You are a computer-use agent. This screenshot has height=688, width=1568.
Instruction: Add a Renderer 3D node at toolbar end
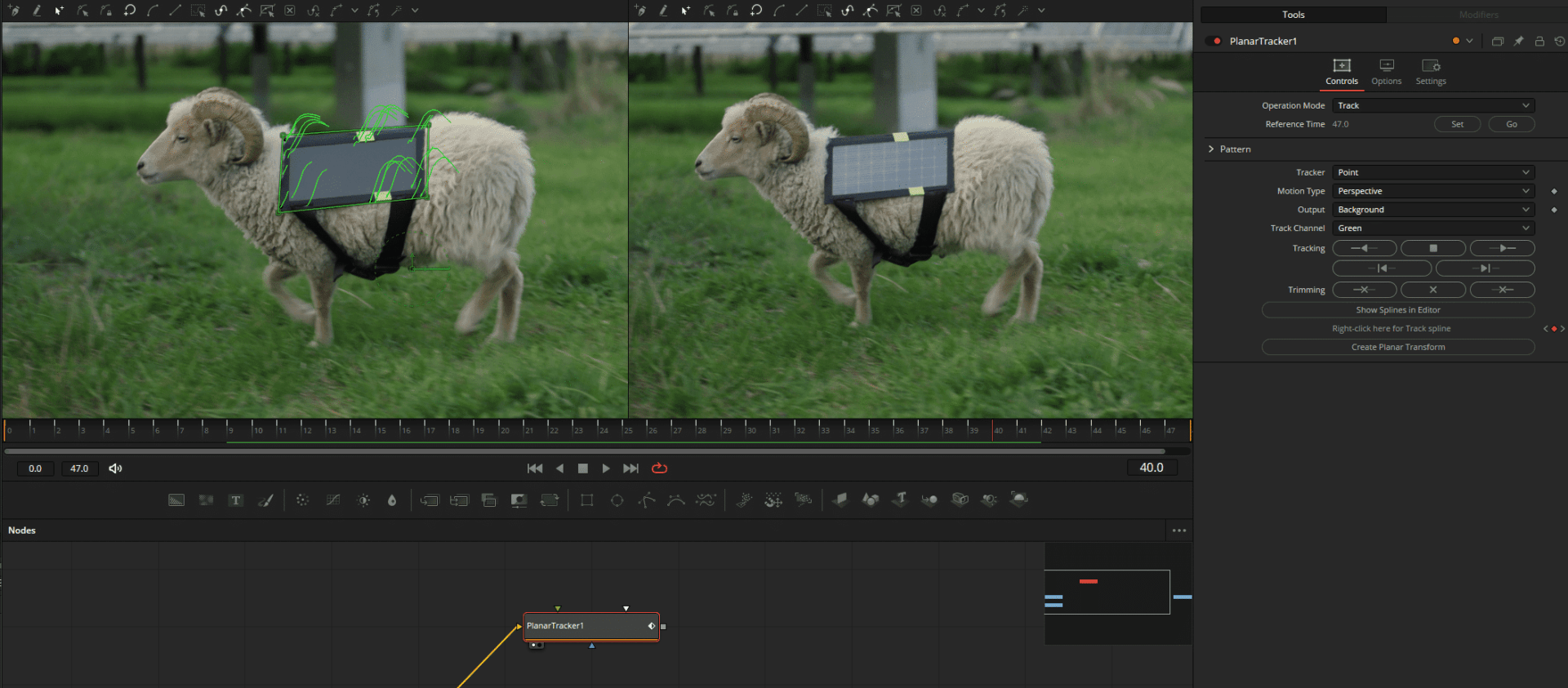tap(1019, 499)
